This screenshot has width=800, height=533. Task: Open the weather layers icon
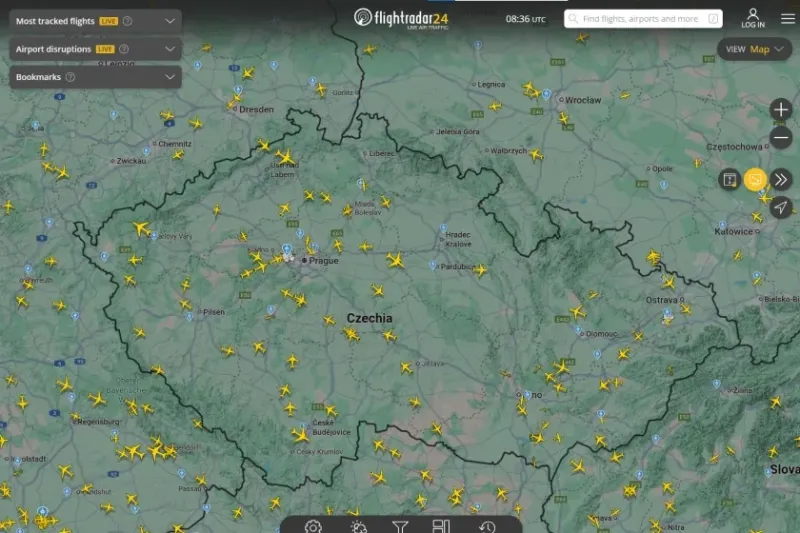358,526
